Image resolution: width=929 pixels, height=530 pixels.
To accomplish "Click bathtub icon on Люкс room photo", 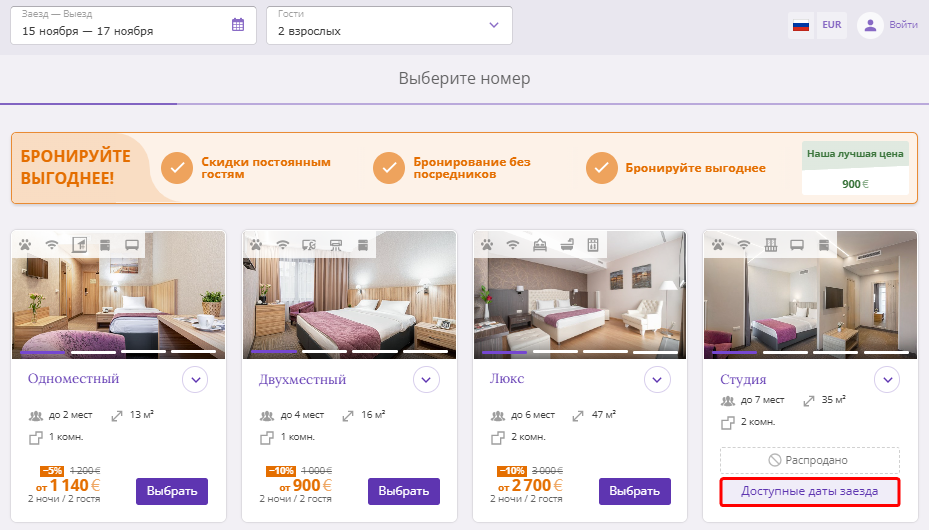I will (566, 245).
